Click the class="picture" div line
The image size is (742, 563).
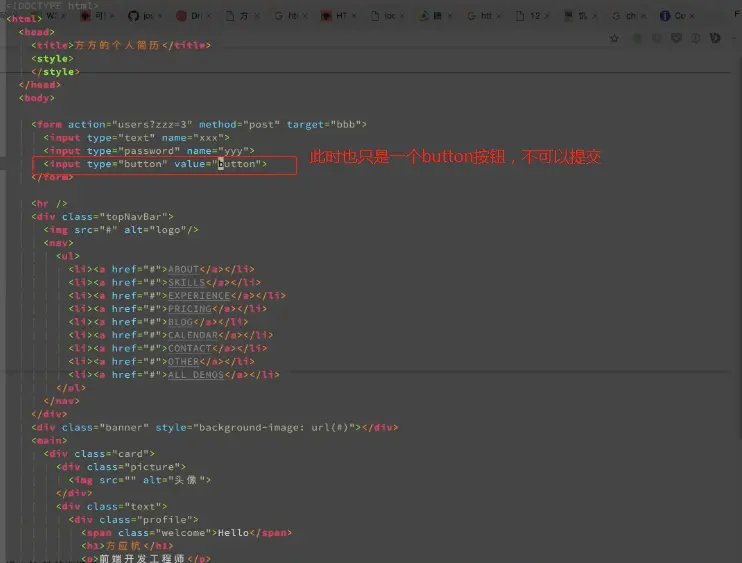click(x=121, y=467)
